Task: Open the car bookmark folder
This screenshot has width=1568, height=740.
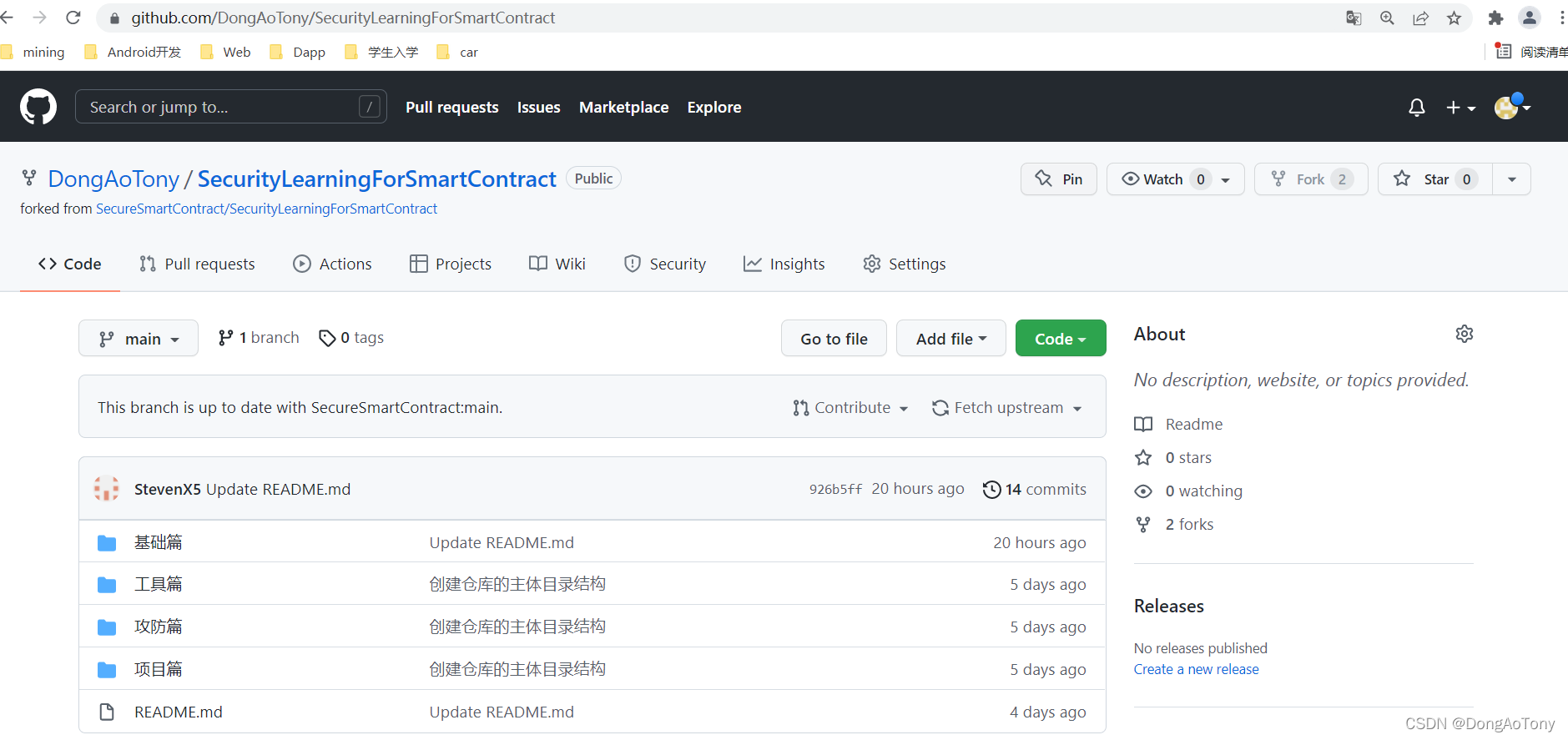Action: [x=457, y=52]
